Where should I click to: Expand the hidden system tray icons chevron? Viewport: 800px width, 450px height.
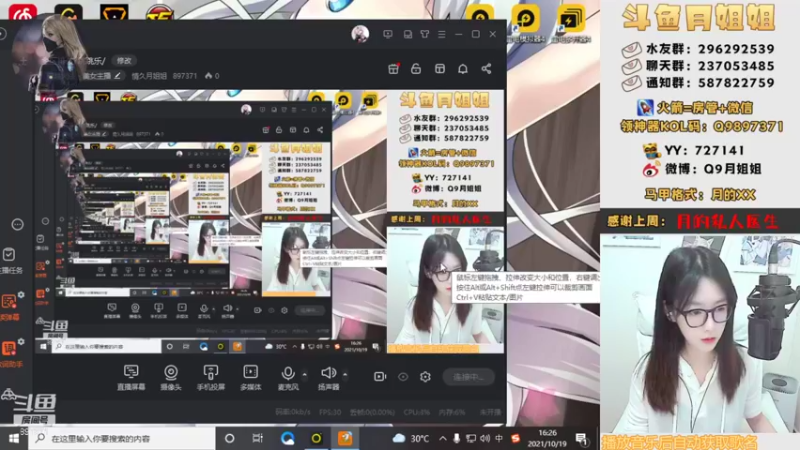442,438
